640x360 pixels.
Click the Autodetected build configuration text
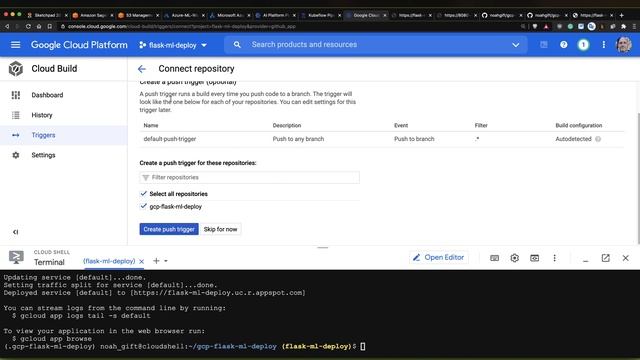[x=573, y=139]
